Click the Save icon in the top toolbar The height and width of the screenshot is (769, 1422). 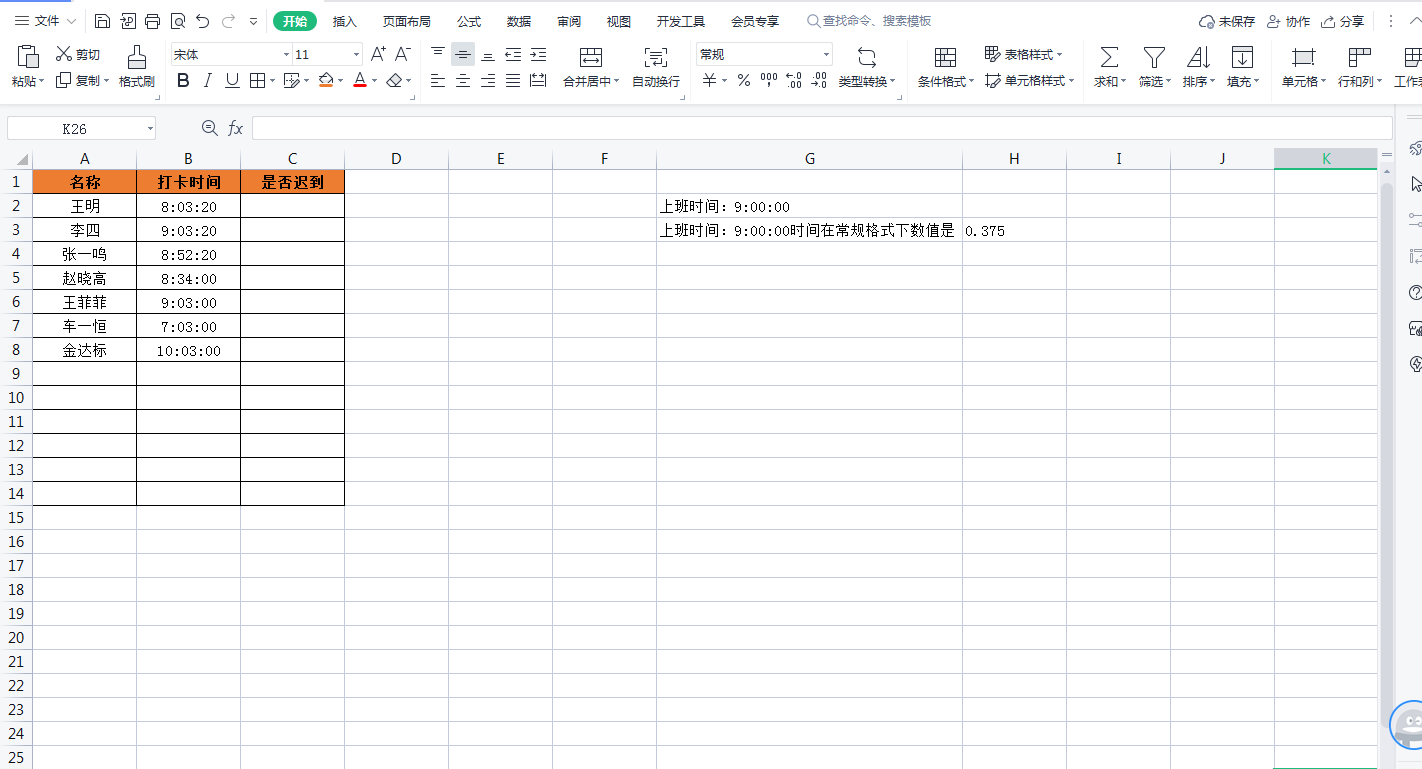(x=103, y=21)
